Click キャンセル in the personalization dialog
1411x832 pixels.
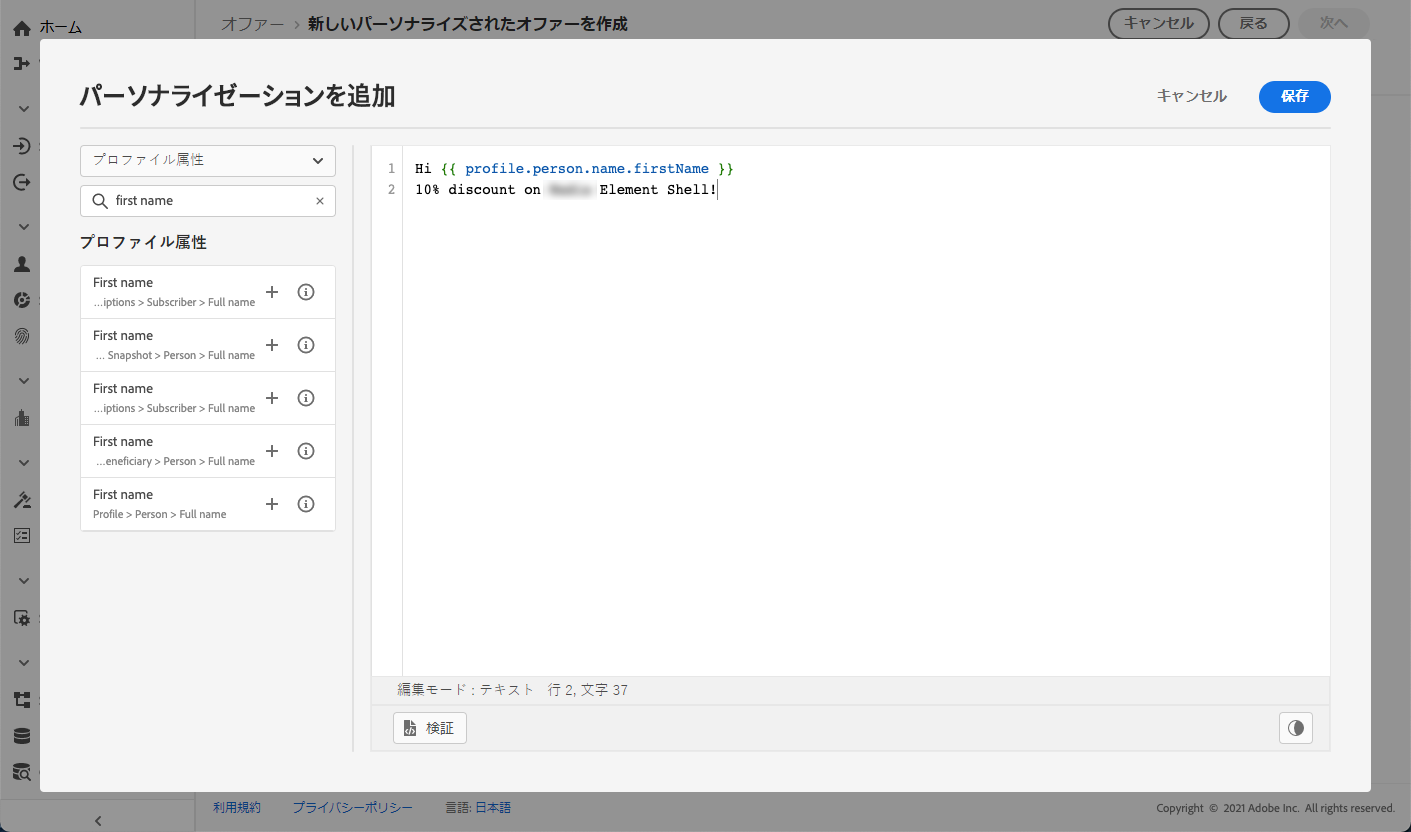pyautogui.click(x=1192, y=96)
